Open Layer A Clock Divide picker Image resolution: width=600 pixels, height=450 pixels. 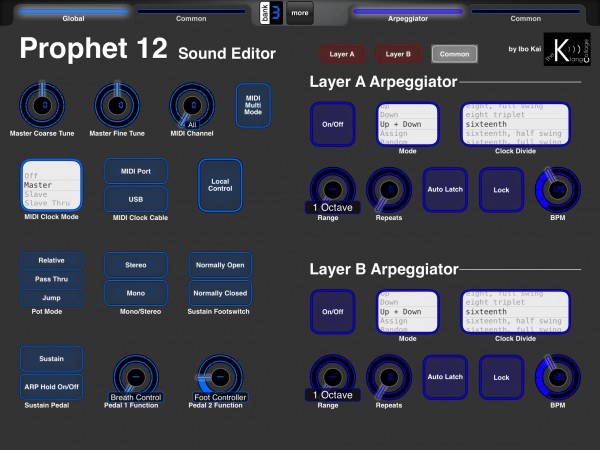(x=515, y=124)
